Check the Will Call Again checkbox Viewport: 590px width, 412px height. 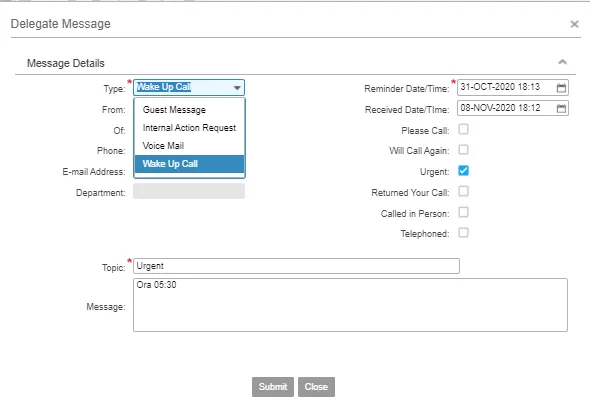463,150
